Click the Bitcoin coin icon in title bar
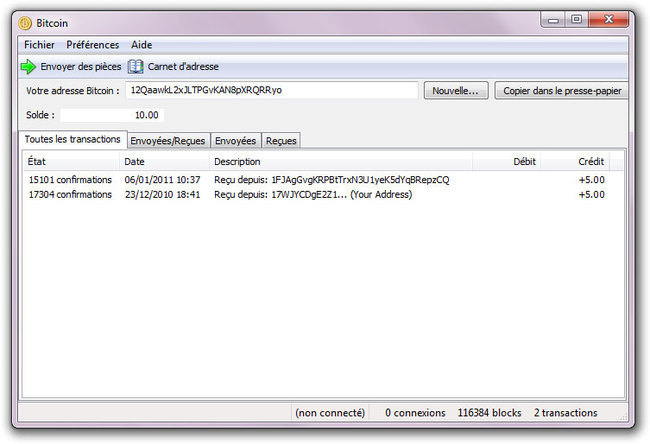Viewport: 650px width, 444px height. pyautogui.click(x=25, y=23)
